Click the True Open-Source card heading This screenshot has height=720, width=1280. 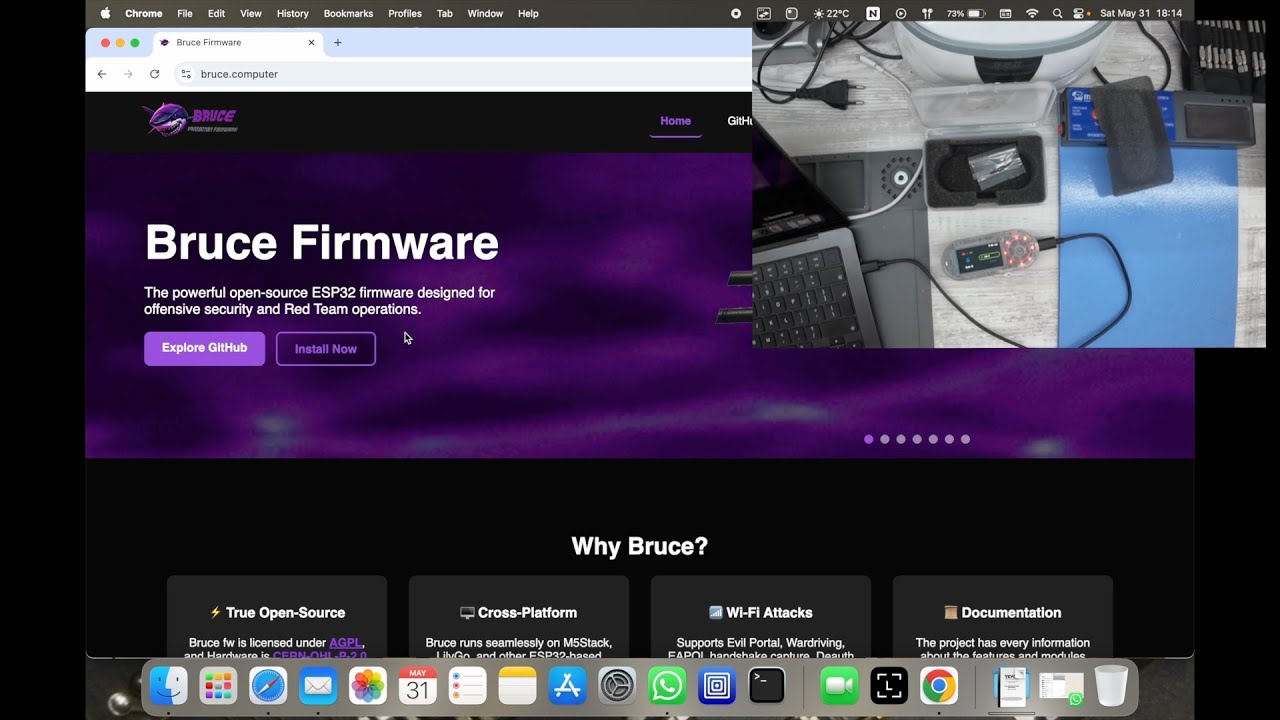(x=277, y=613)
